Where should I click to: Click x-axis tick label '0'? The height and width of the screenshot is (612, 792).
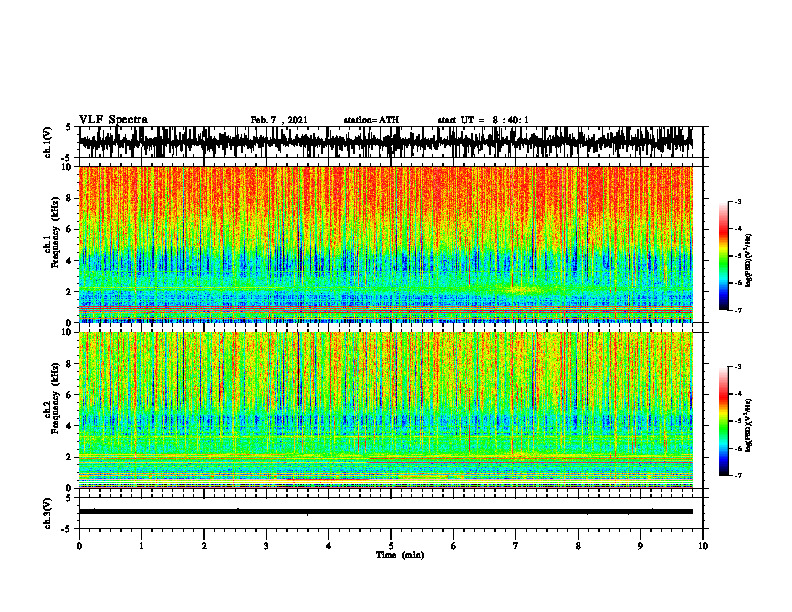coord(79,546)
